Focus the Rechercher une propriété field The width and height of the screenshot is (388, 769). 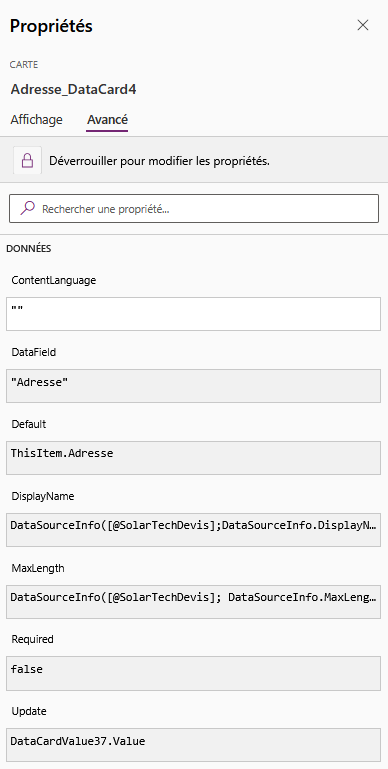point(194,208)
